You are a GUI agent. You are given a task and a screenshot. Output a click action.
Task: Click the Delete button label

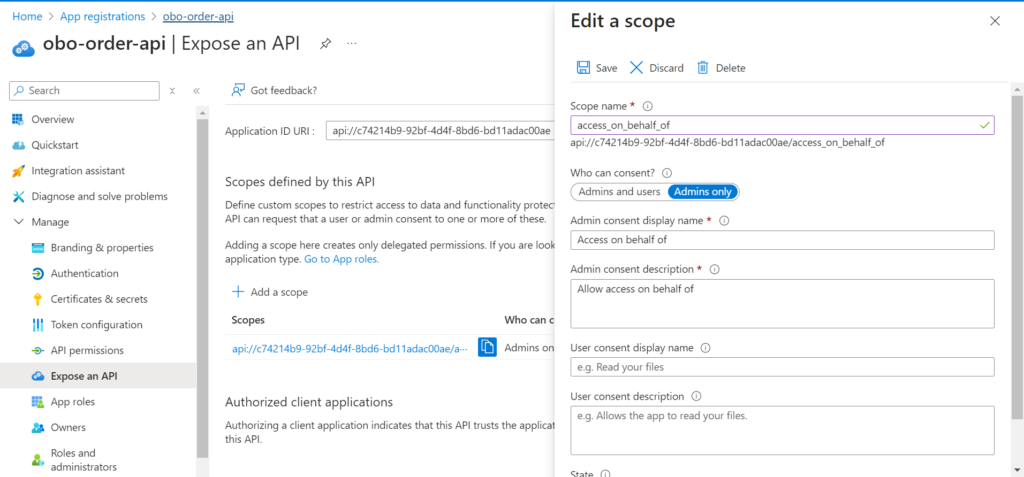click(730, 68)
